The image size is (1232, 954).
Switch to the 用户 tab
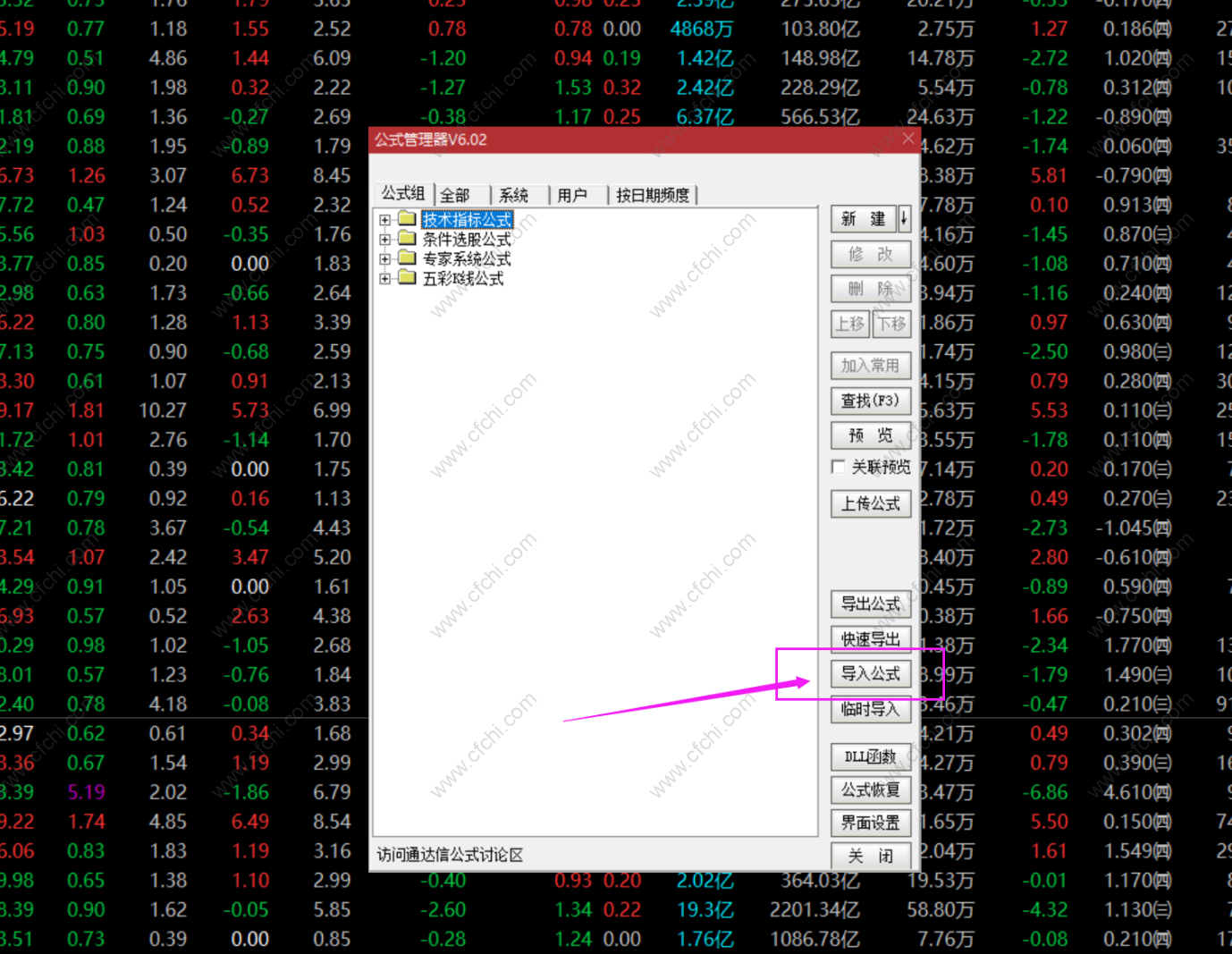point(572,195)
